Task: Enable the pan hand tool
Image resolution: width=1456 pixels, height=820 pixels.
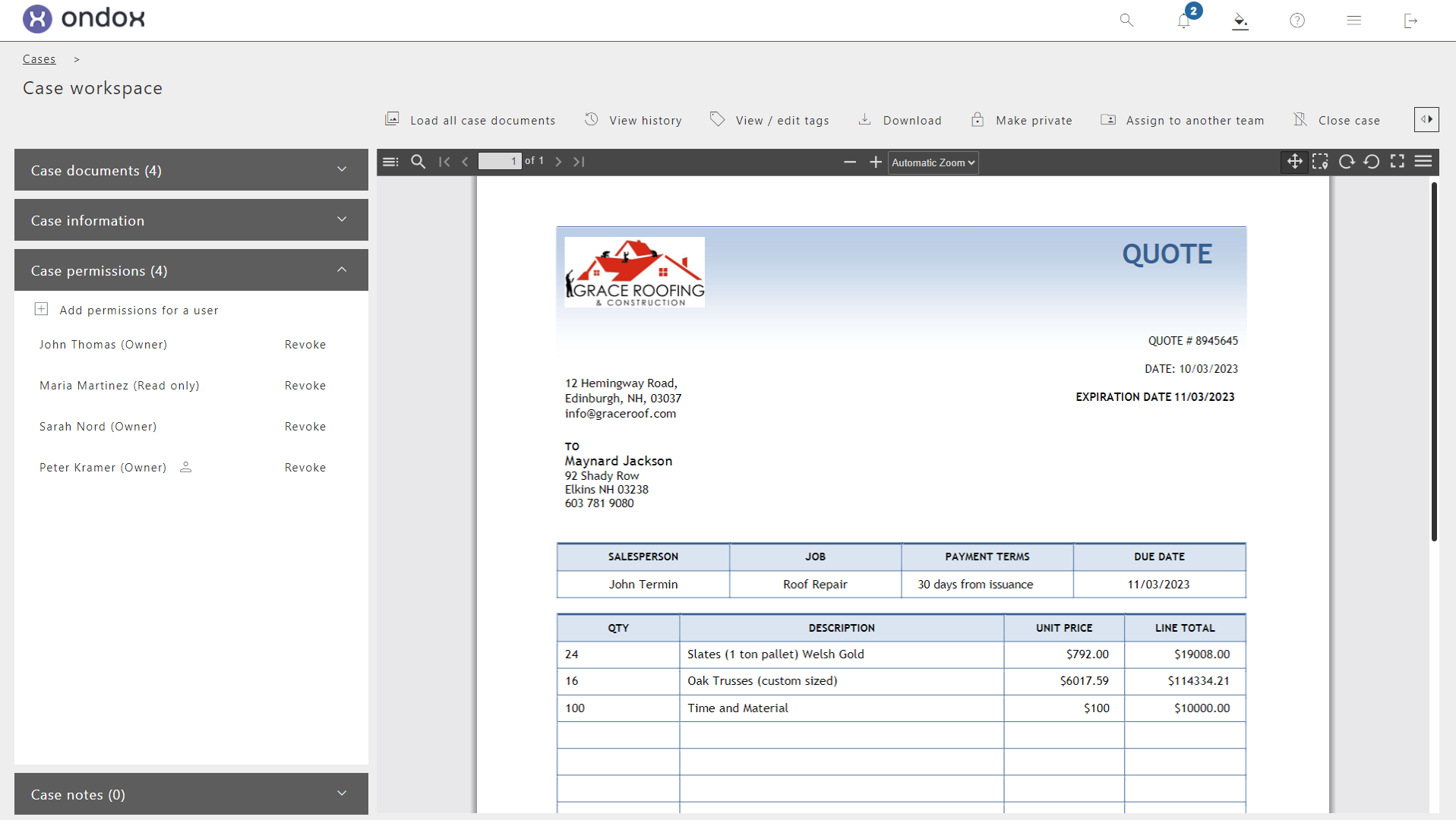Action: (x=1294, y=162)
